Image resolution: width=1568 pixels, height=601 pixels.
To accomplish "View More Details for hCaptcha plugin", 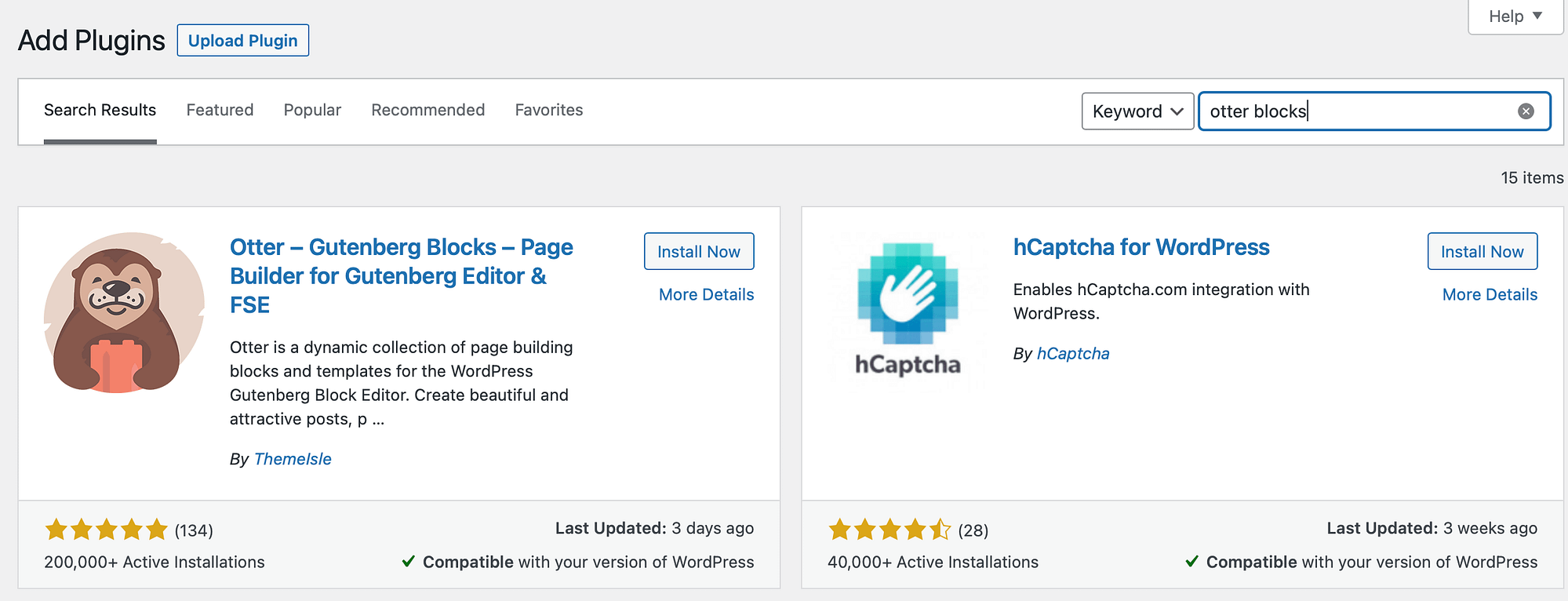I will point(1490,295).
